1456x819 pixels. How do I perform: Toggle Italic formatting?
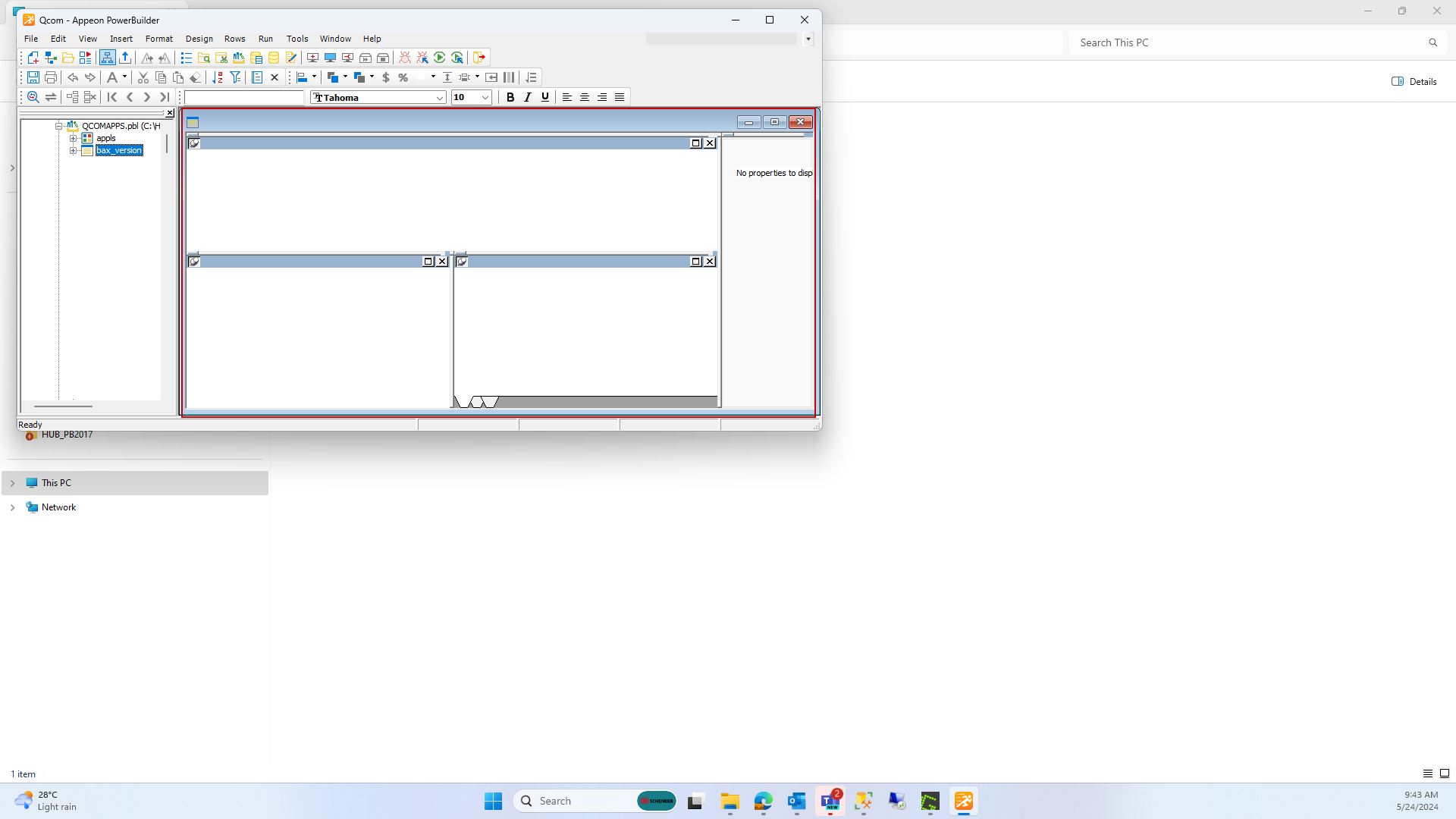pos(528,97)
